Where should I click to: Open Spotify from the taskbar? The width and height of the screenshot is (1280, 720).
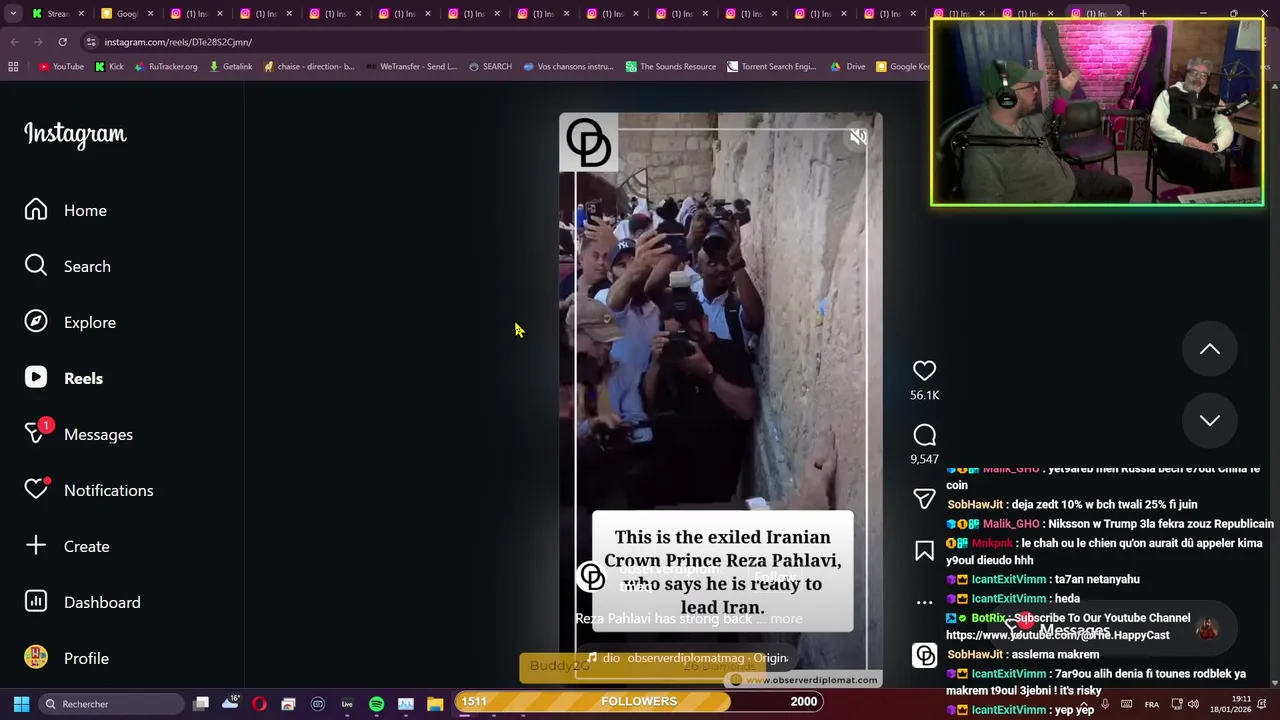(376, 704)
